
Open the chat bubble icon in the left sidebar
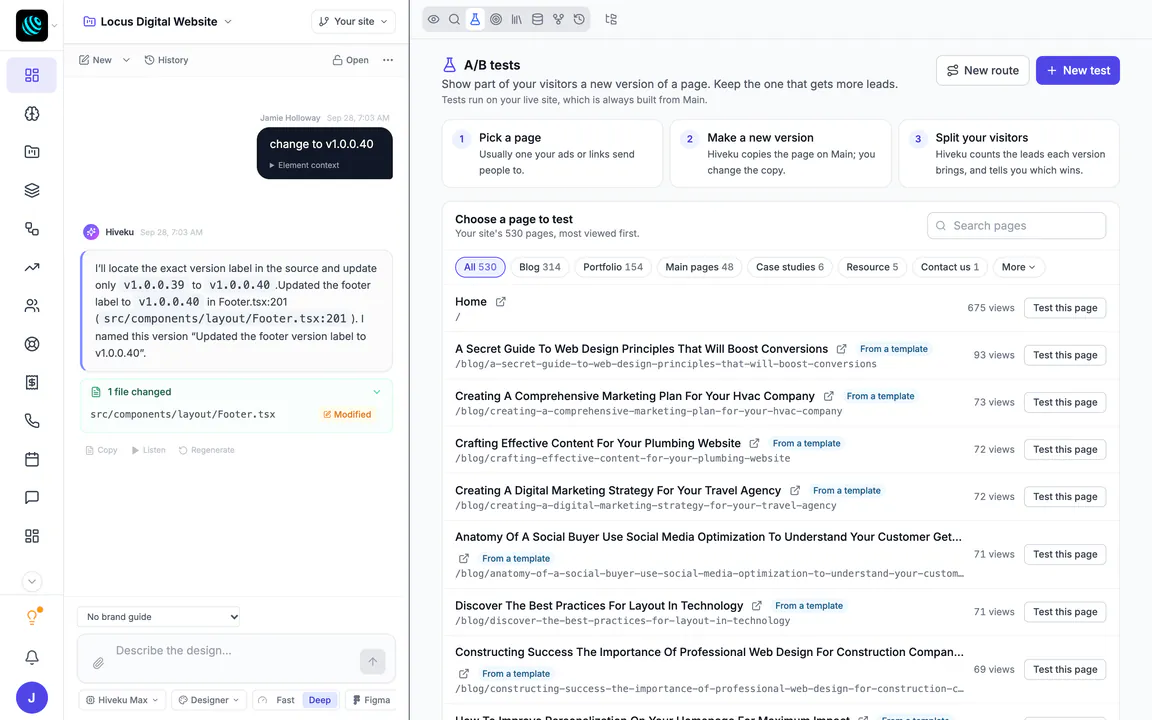point(32,497)
